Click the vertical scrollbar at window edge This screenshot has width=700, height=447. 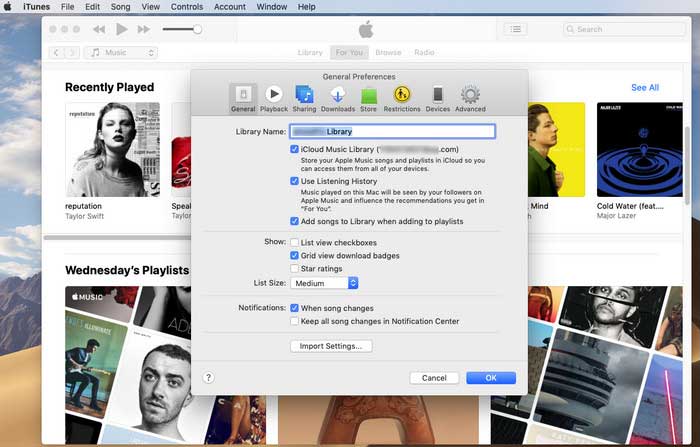[x=688, y=165]
